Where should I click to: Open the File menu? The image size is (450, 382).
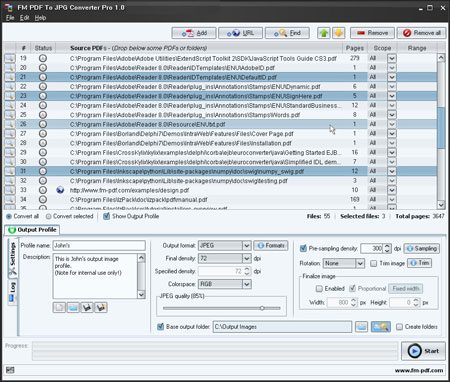pos(10,18)
